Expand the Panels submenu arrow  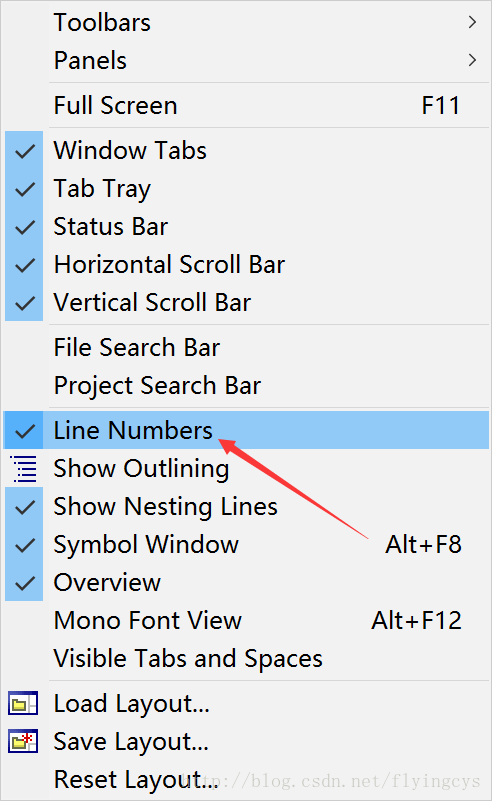click(472, 60)
